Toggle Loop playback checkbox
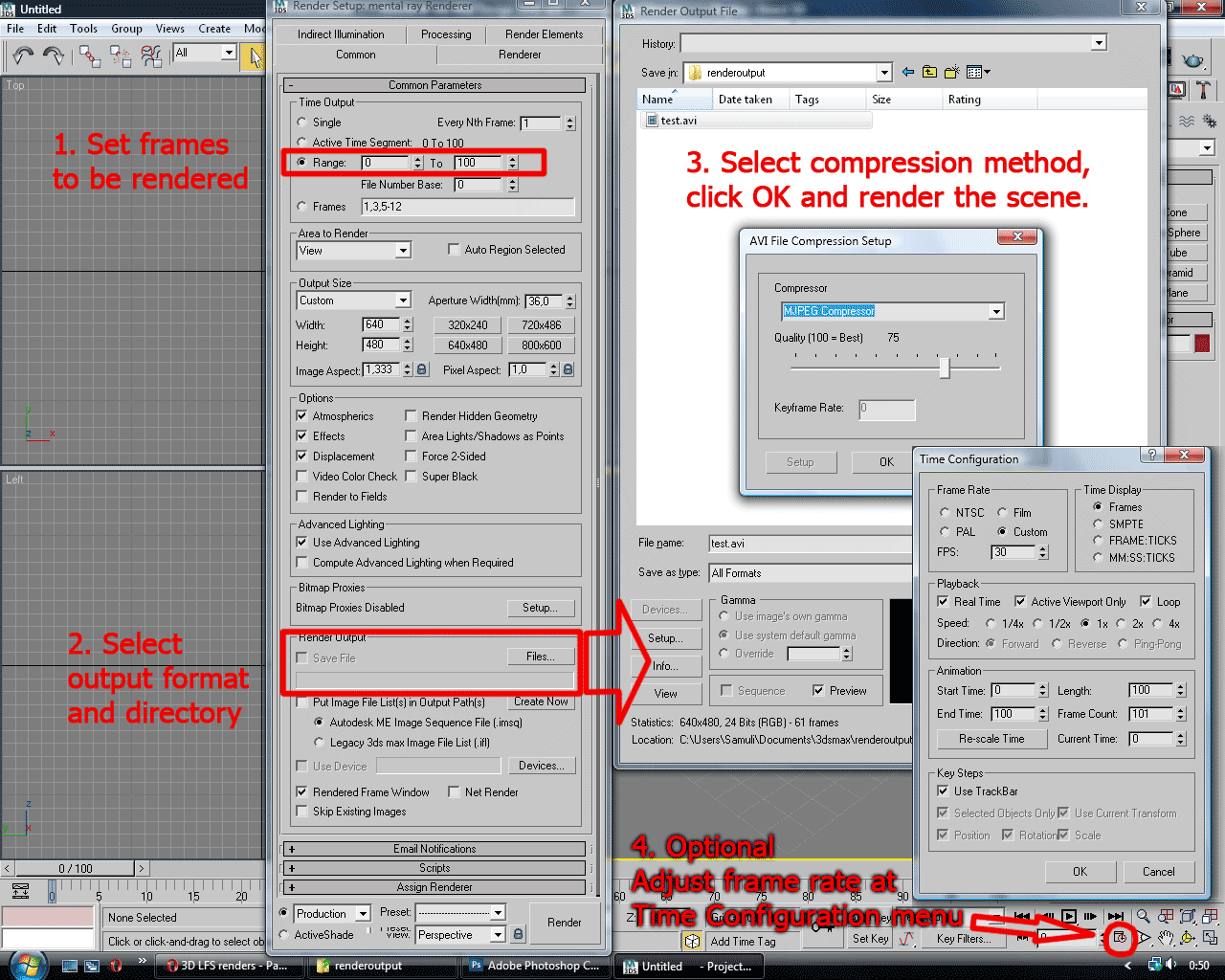The height and width of the screenshot is (980, 1225). point(1146,602)
